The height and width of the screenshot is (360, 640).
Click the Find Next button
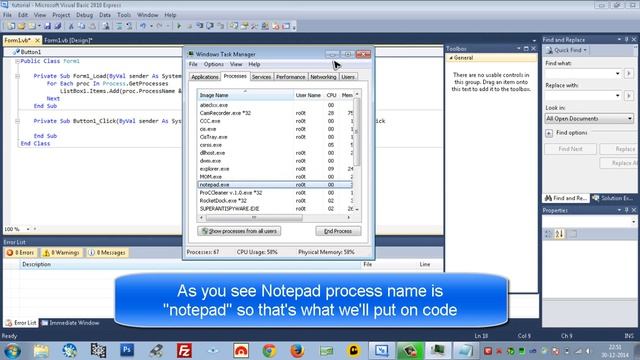point(570,149)
